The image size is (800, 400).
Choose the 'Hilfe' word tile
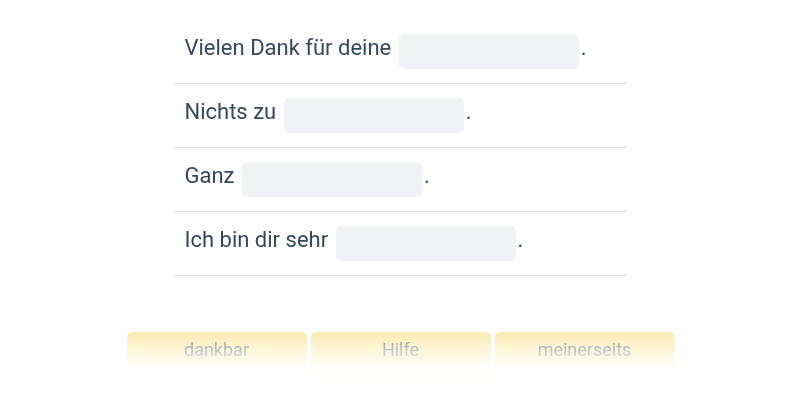[400, 349]
